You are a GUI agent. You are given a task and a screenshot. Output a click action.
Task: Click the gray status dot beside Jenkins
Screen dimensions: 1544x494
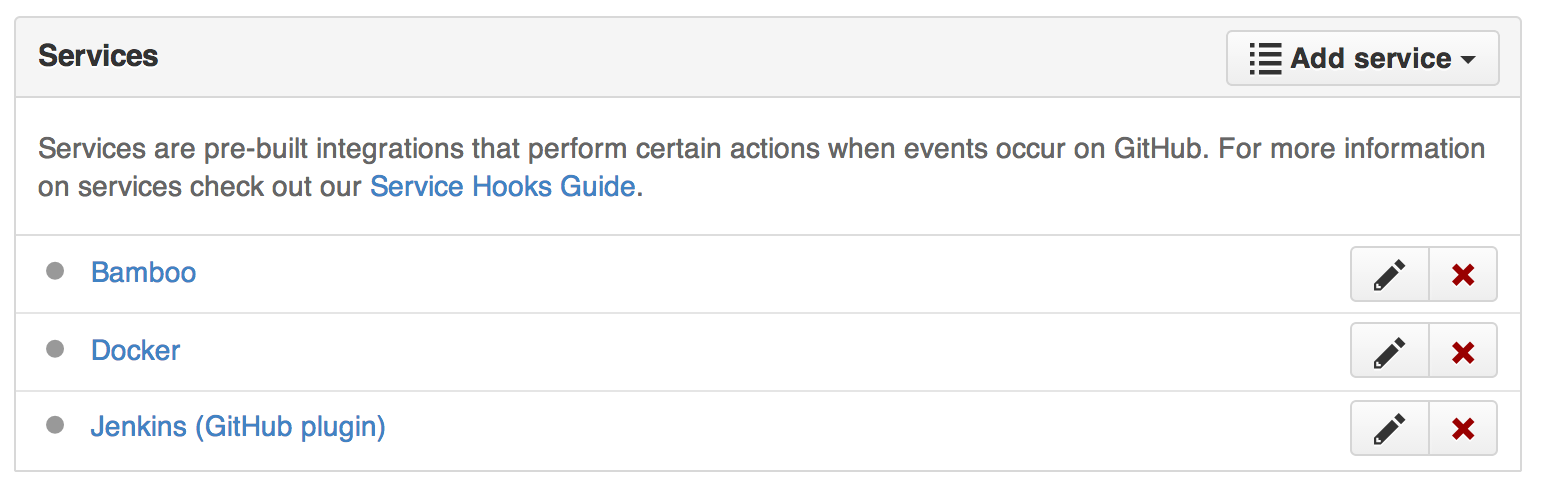(x=55, y=426)
